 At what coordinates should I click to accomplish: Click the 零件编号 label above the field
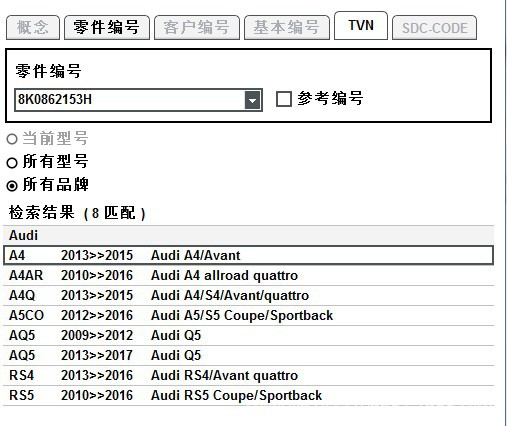pos(48,71)
